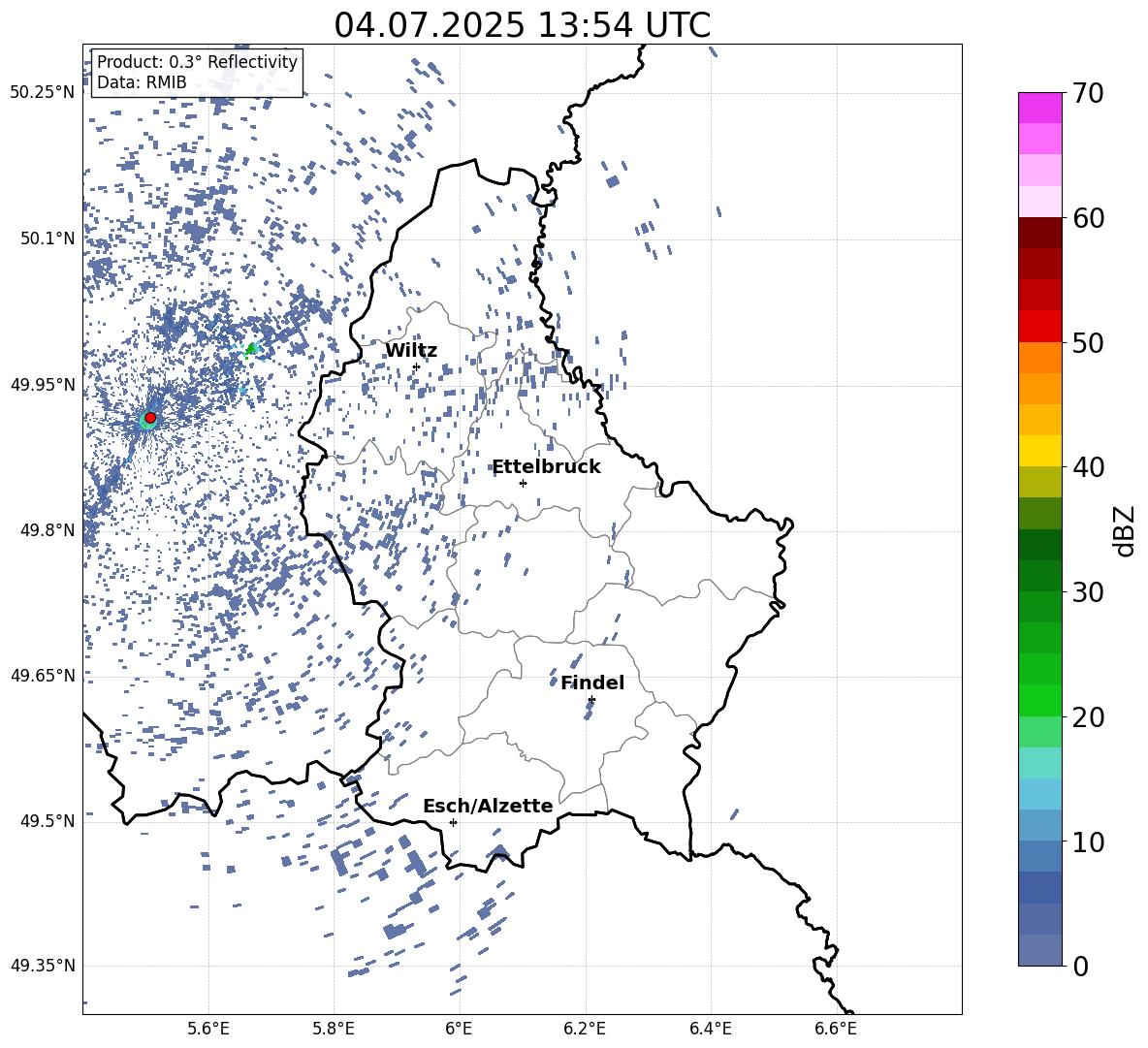Click the dark maroon colorbar swatch below 60
The image size is (1148, 1048).
point(1039,233)
